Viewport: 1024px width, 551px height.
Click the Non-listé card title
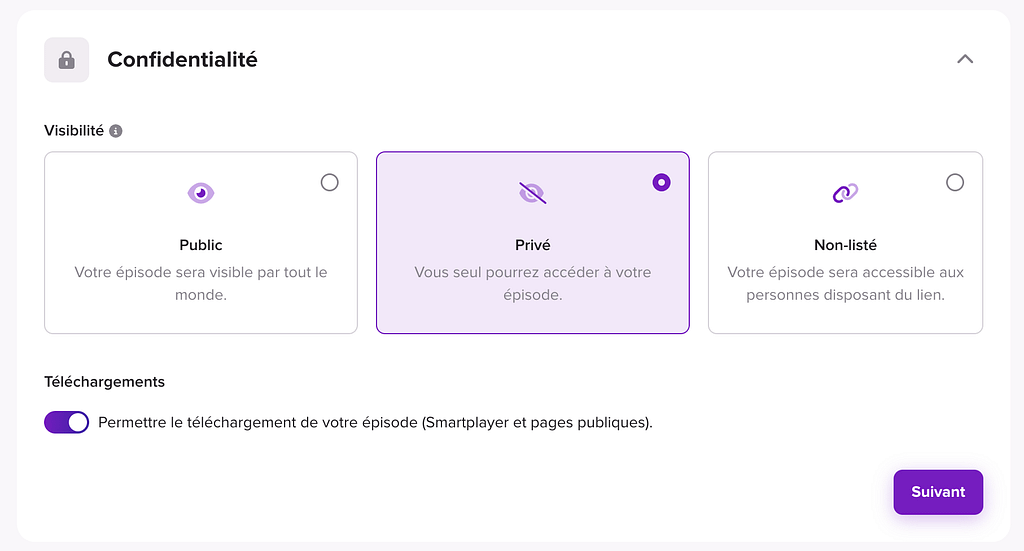coord(845,245)
